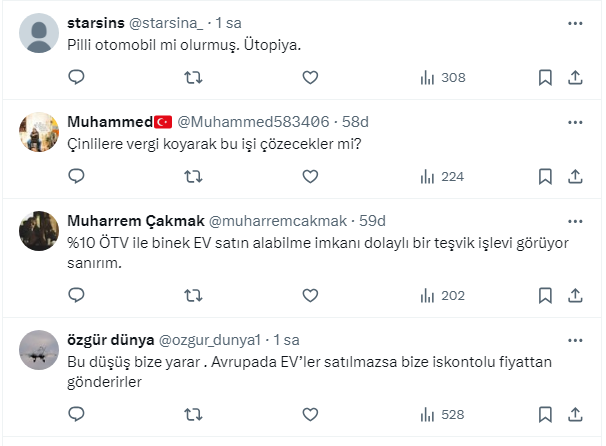View analytics showing 528 views

[440, 413]
